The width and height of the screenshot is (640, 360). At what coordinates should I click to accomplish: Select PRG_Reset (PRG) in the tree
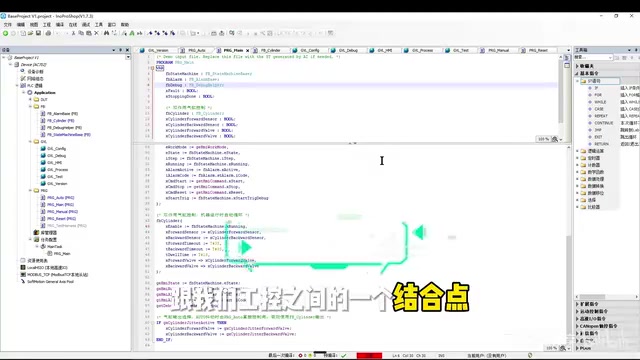click(61, 219)
